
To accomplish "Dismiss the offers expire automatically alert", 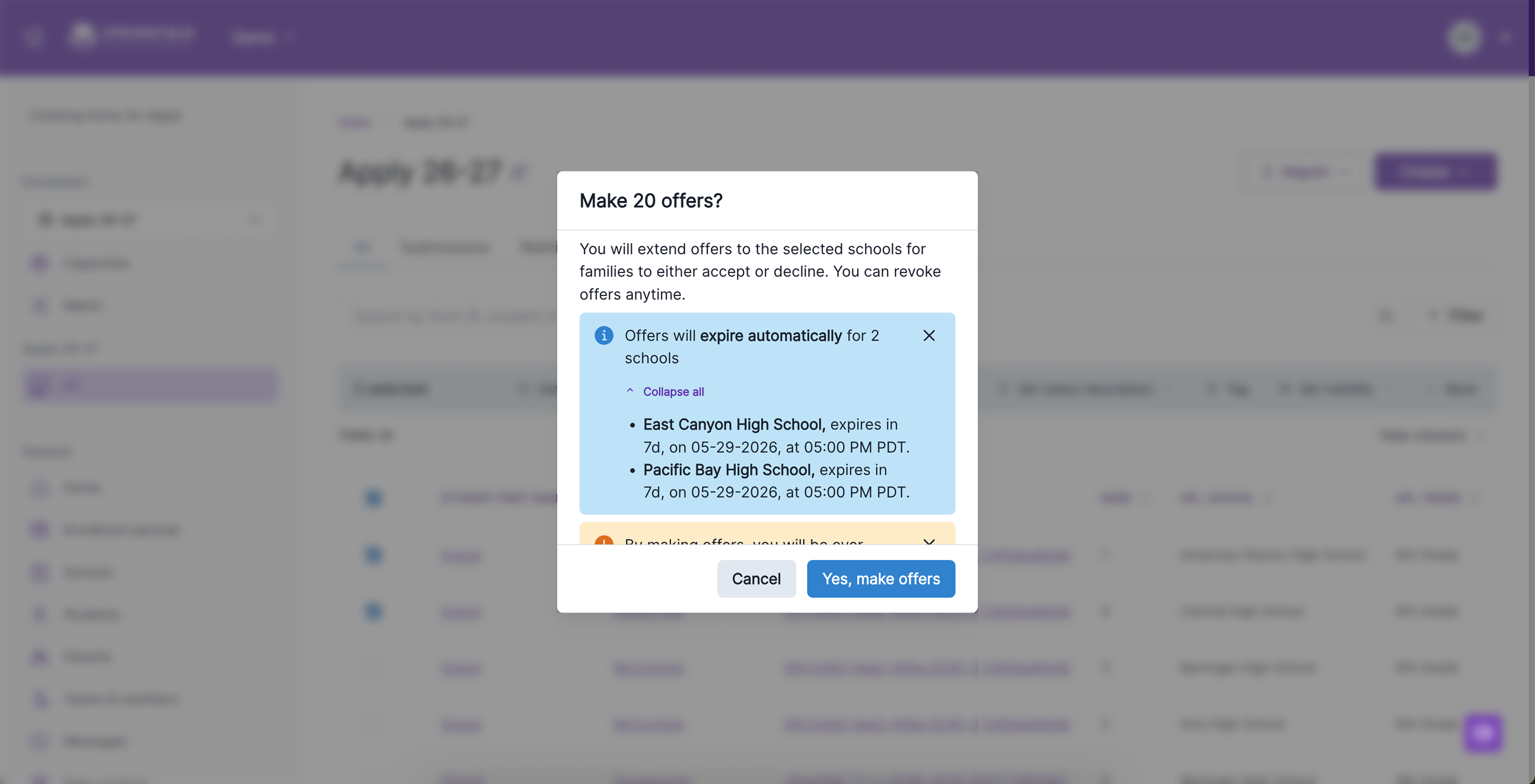I will coord(928,335).
